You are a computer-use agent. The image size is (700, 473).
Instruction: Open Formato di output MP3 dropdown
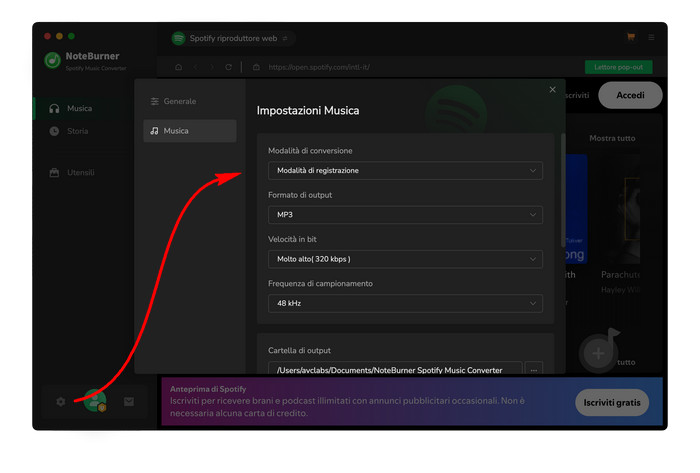[x=405, y=215]
